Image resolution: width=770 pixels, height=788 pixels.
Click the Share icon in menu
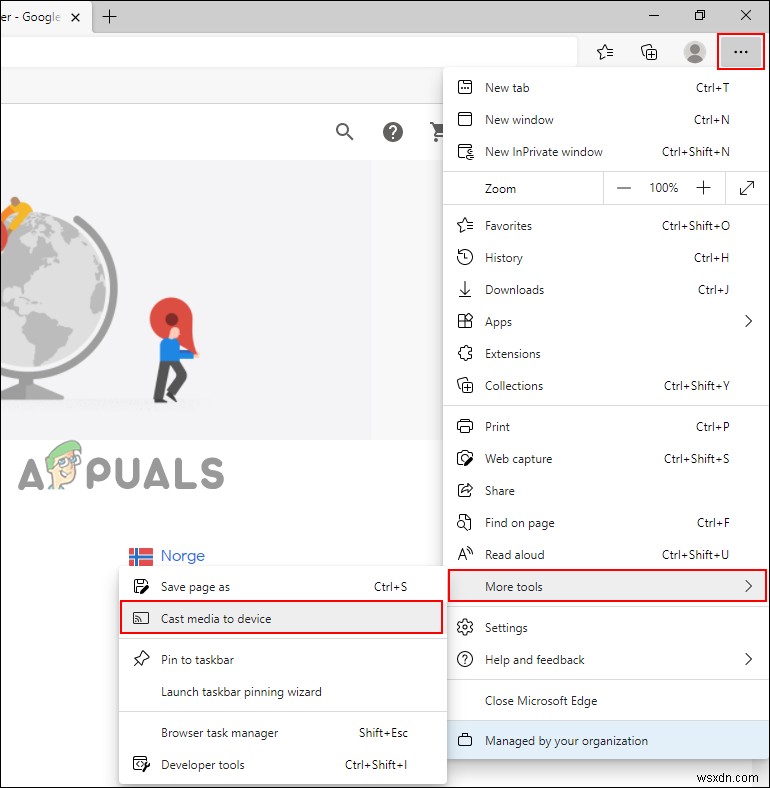[465, 490]
